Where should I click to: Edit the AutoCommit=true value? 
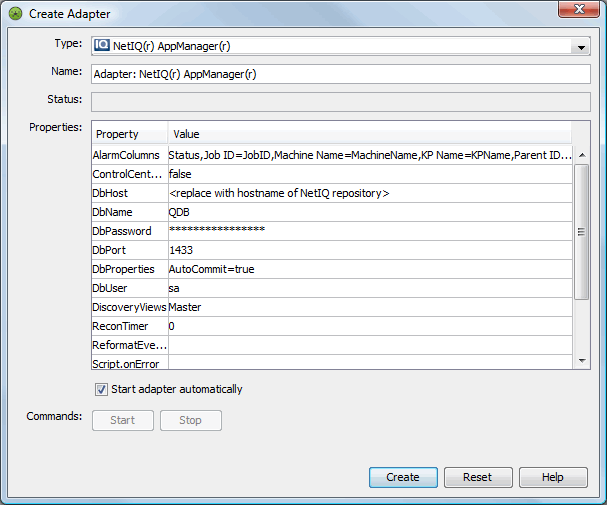pos(370,269)
